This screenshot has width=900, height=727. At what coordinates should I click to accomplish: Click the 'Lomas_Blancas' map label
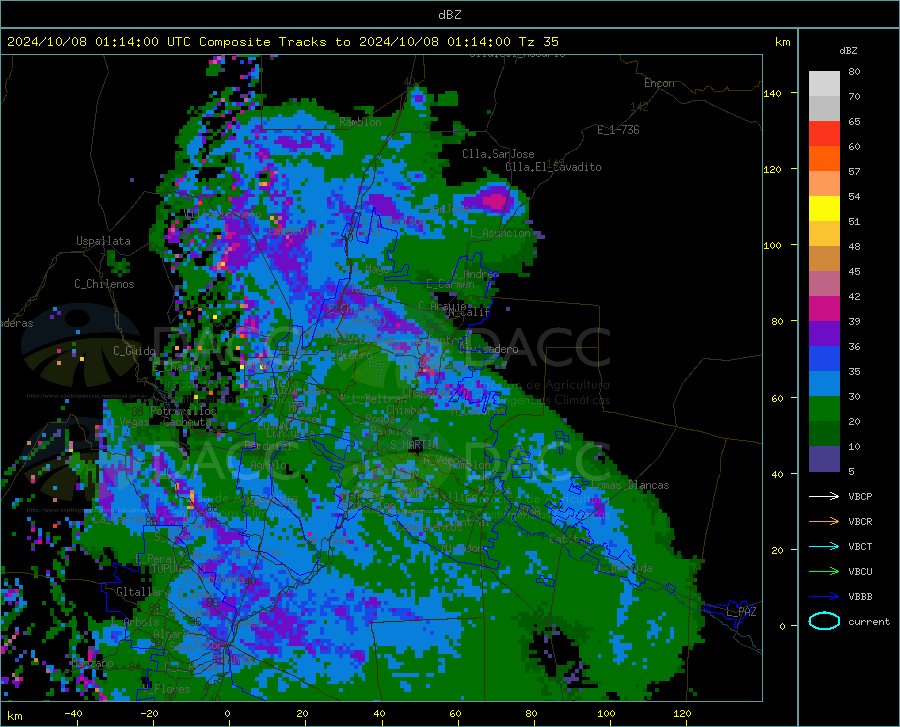(x=630, y=485)
